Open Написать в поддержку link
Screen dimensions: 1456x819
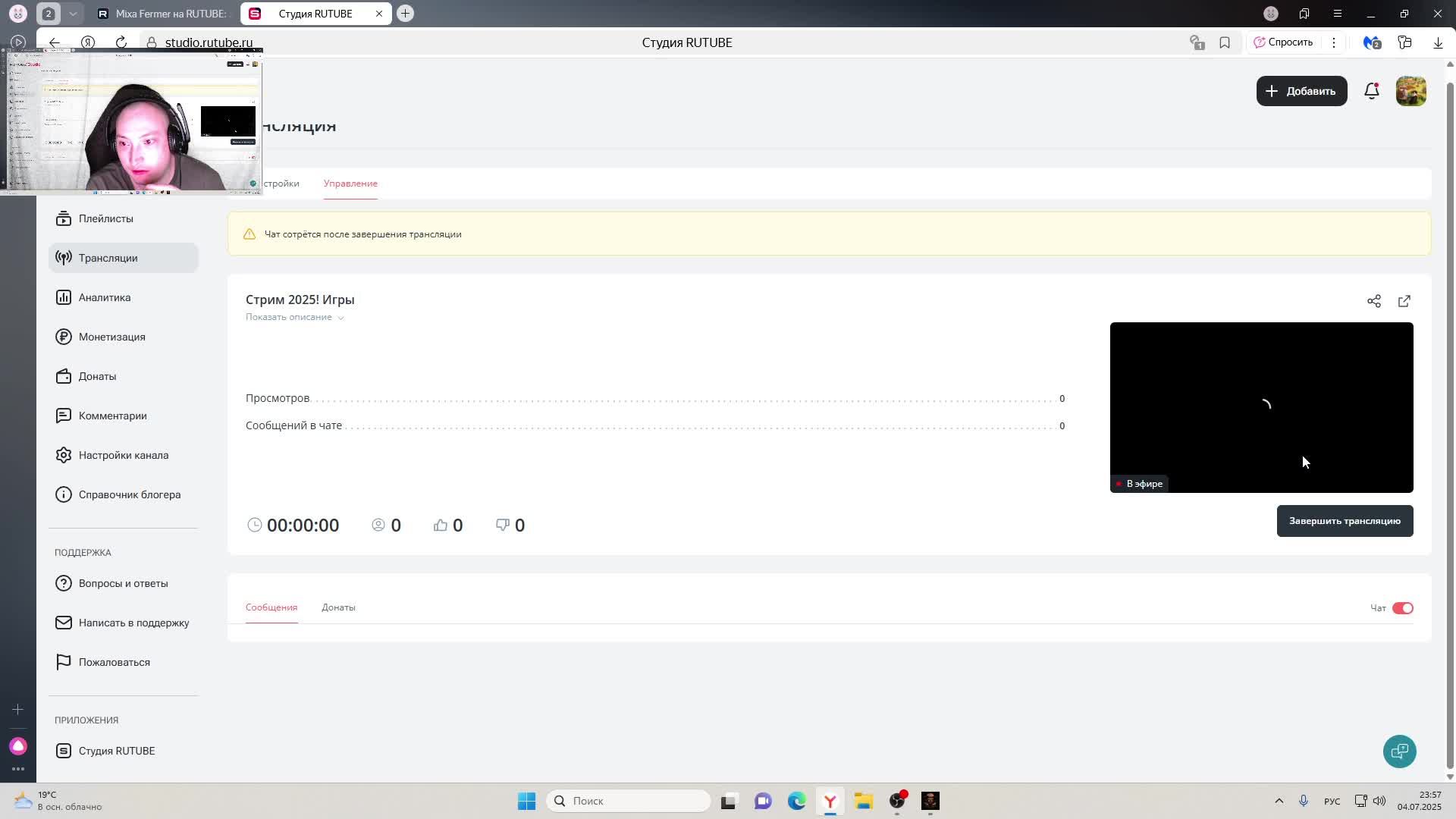coord(133,623)
